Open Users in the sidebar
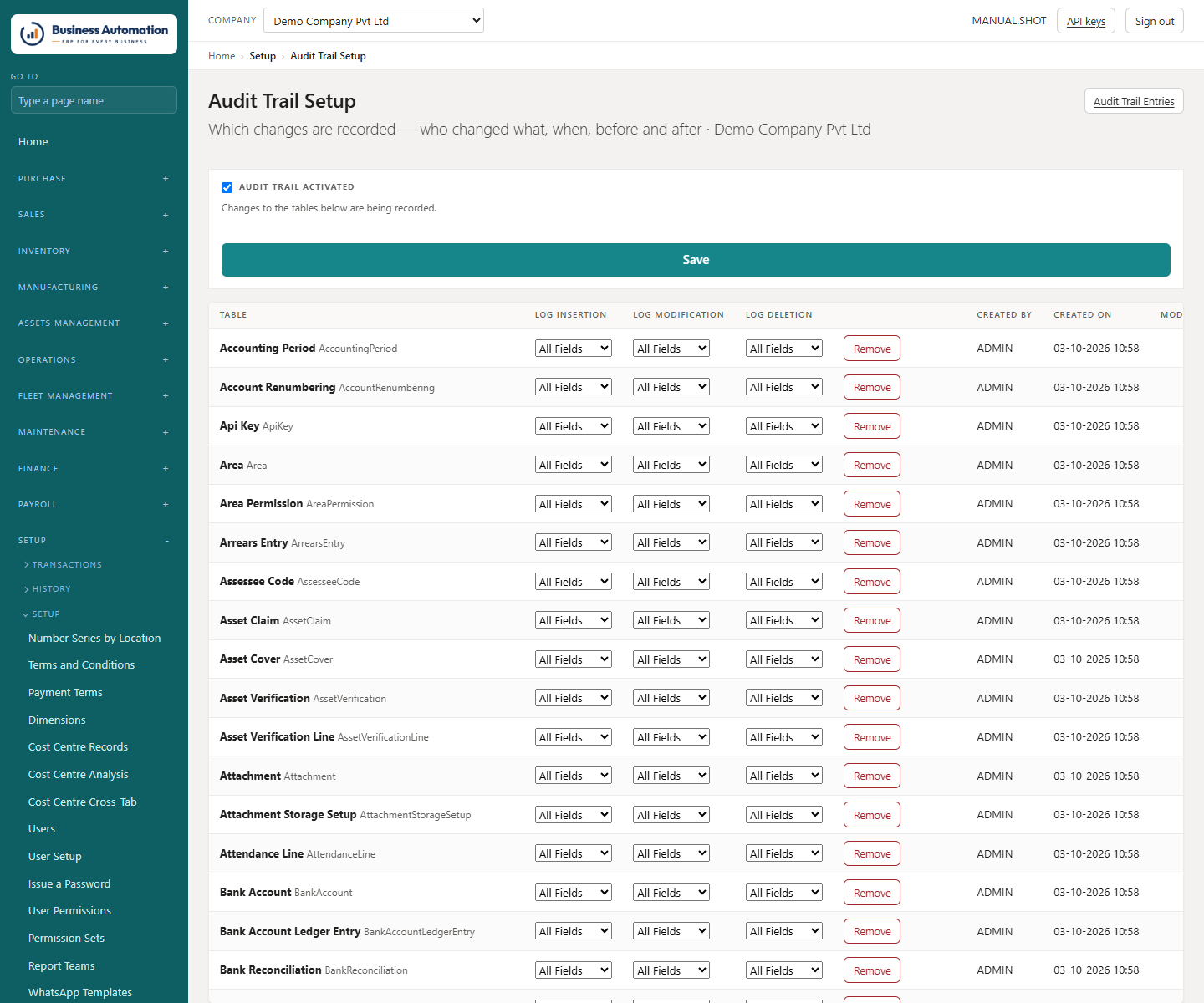Viewport: 1204px width, 1003px height. (x=42, y=829)
